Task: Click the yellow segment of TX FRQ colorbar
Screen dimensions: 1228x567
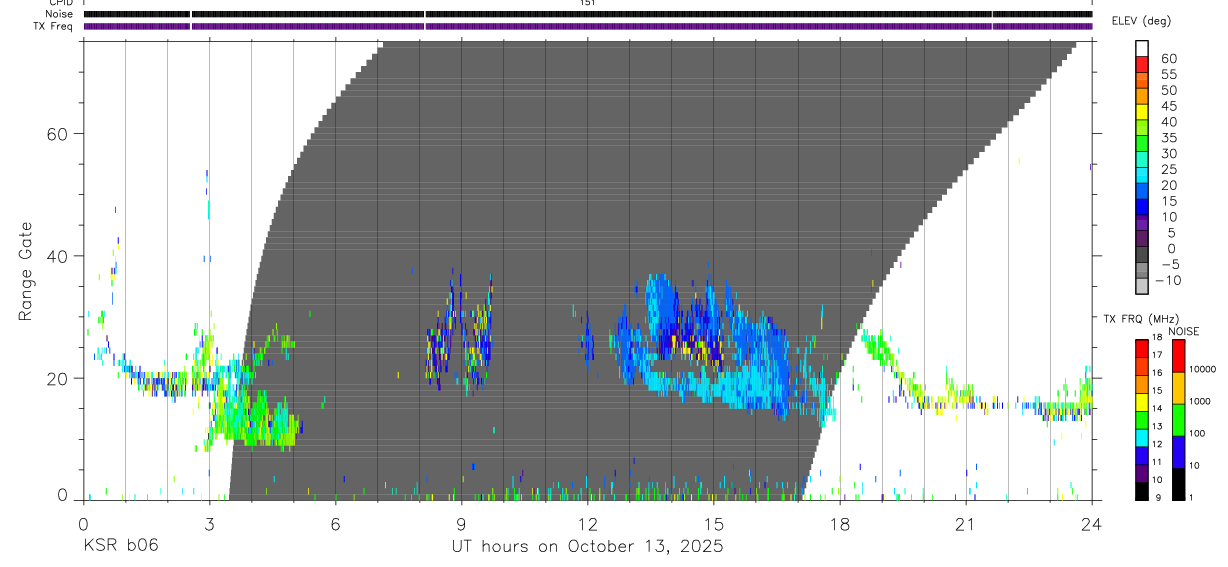Action: 1141,401
